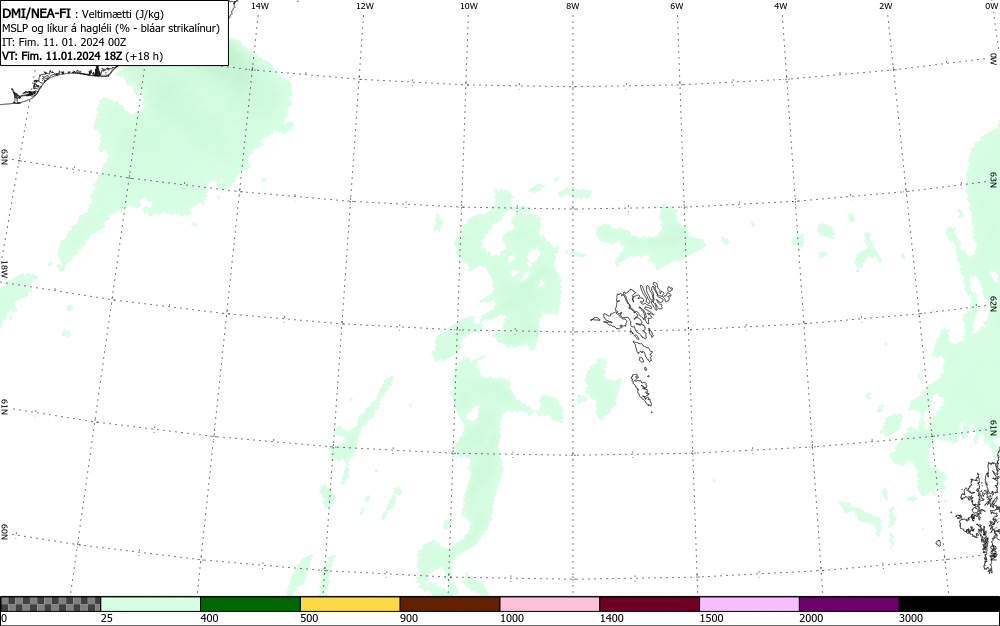The height and width of the screenshot is (626, 1000).
Task: Click legend value "900"
Action: coord(409,618)
